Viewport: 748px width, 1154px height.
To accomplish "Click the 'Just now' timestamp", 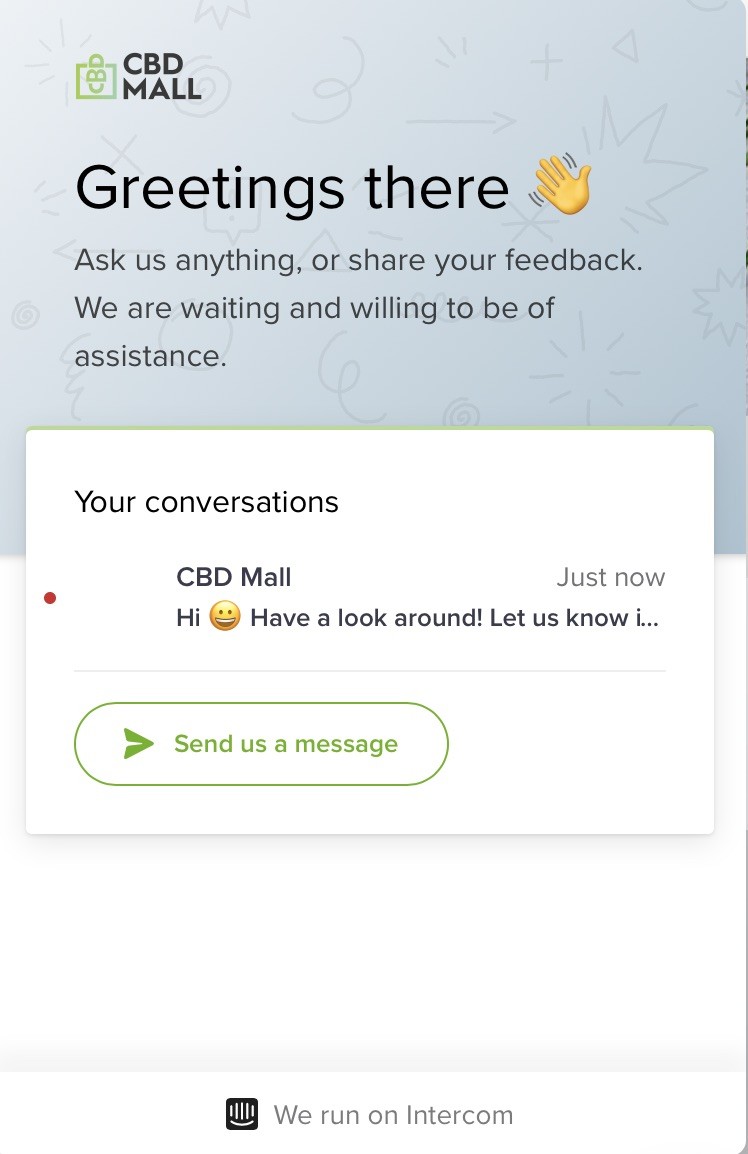I will coord(610,577).
